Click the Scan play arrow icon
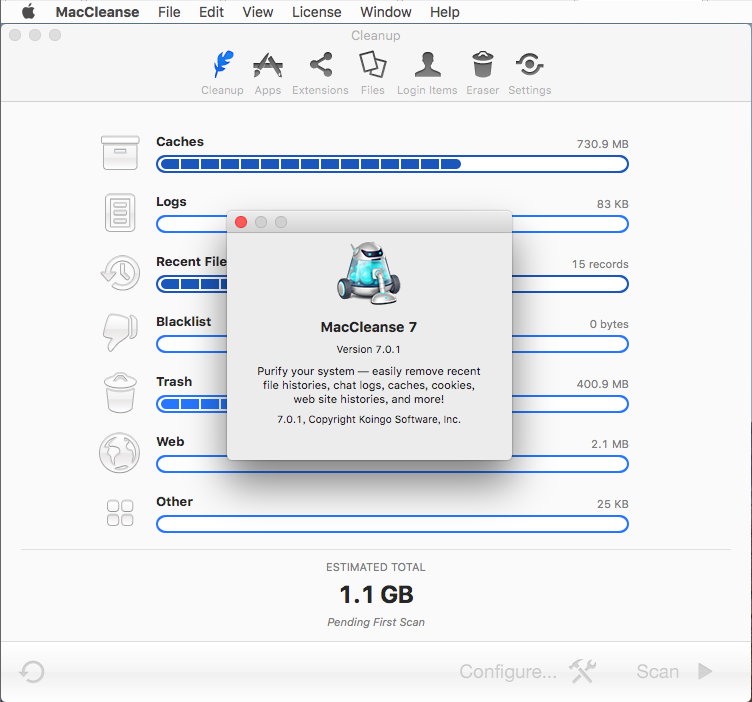Viewport: 752px width, 702px height. [x=705, y=671]
